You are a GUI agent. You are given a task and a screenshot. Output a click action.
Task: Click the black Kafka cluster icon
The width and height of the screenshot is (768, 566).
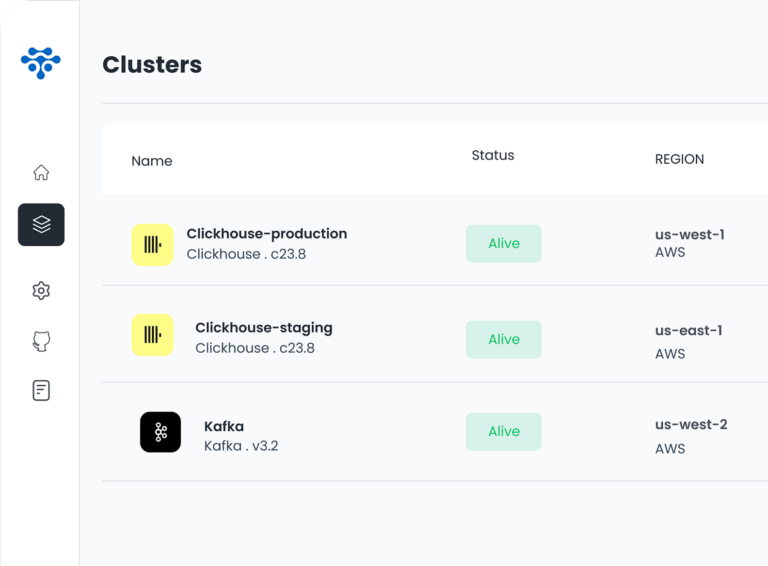pos(160,432)
